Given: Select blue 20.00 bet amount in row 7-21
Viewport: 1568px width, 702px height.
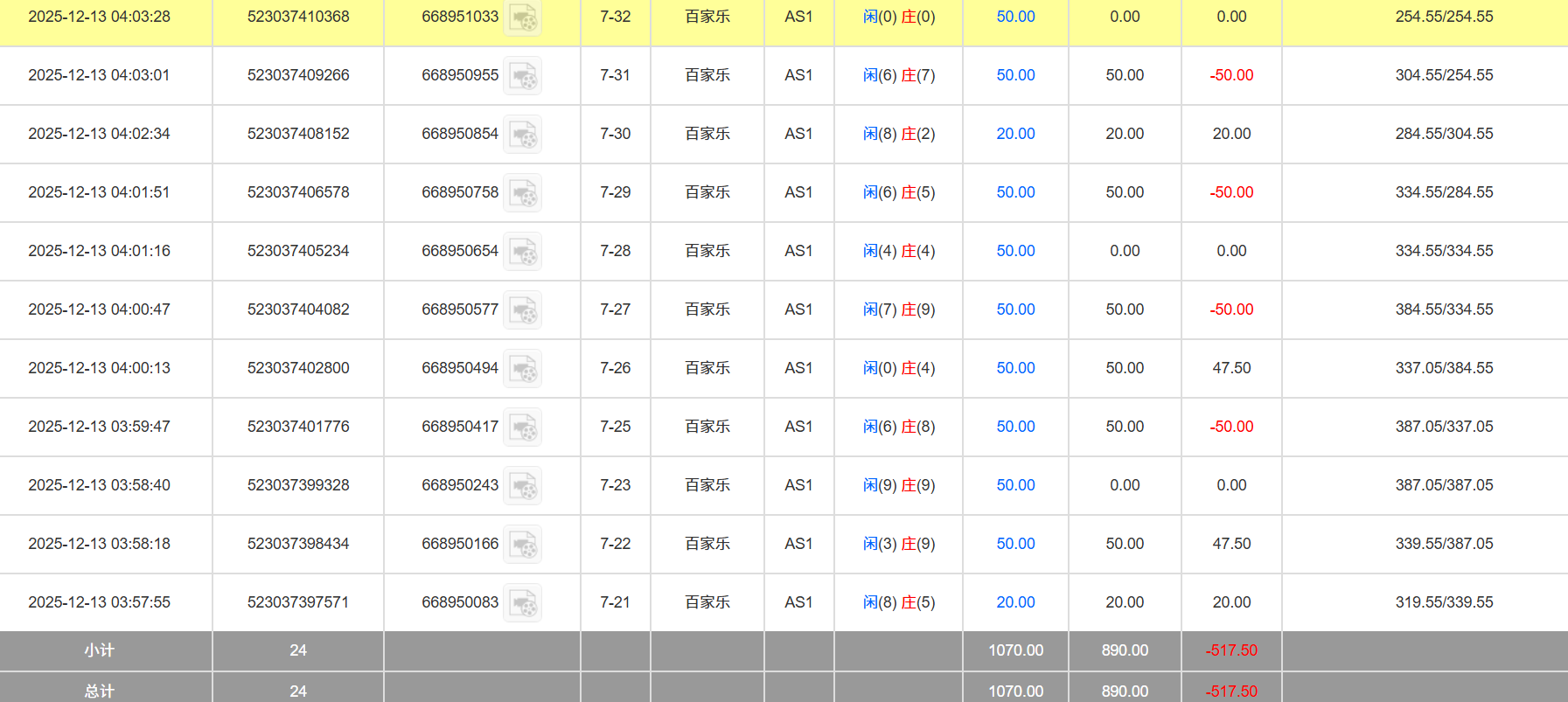Looking at the screenshot, I should [x=1015, y=602].
